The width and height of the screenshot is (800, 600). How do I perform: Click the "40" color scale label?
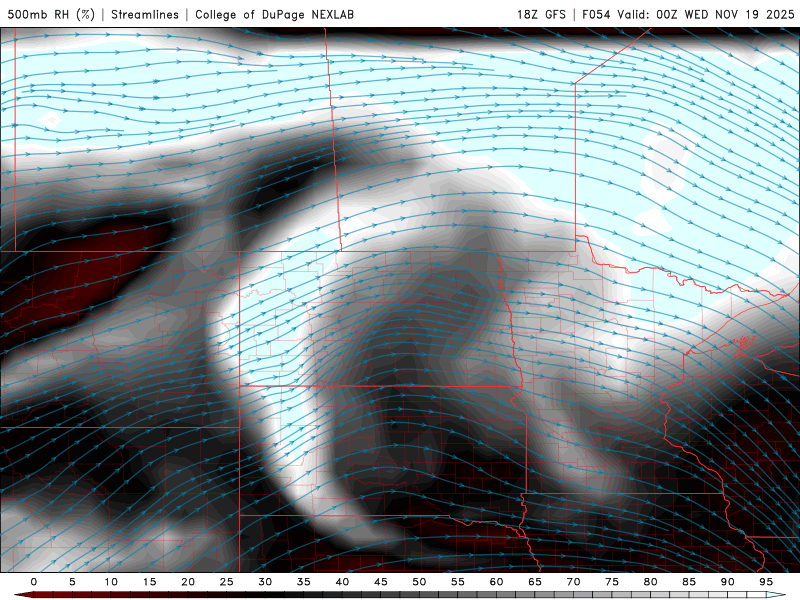pyautogui.click(x=342, y=582)
